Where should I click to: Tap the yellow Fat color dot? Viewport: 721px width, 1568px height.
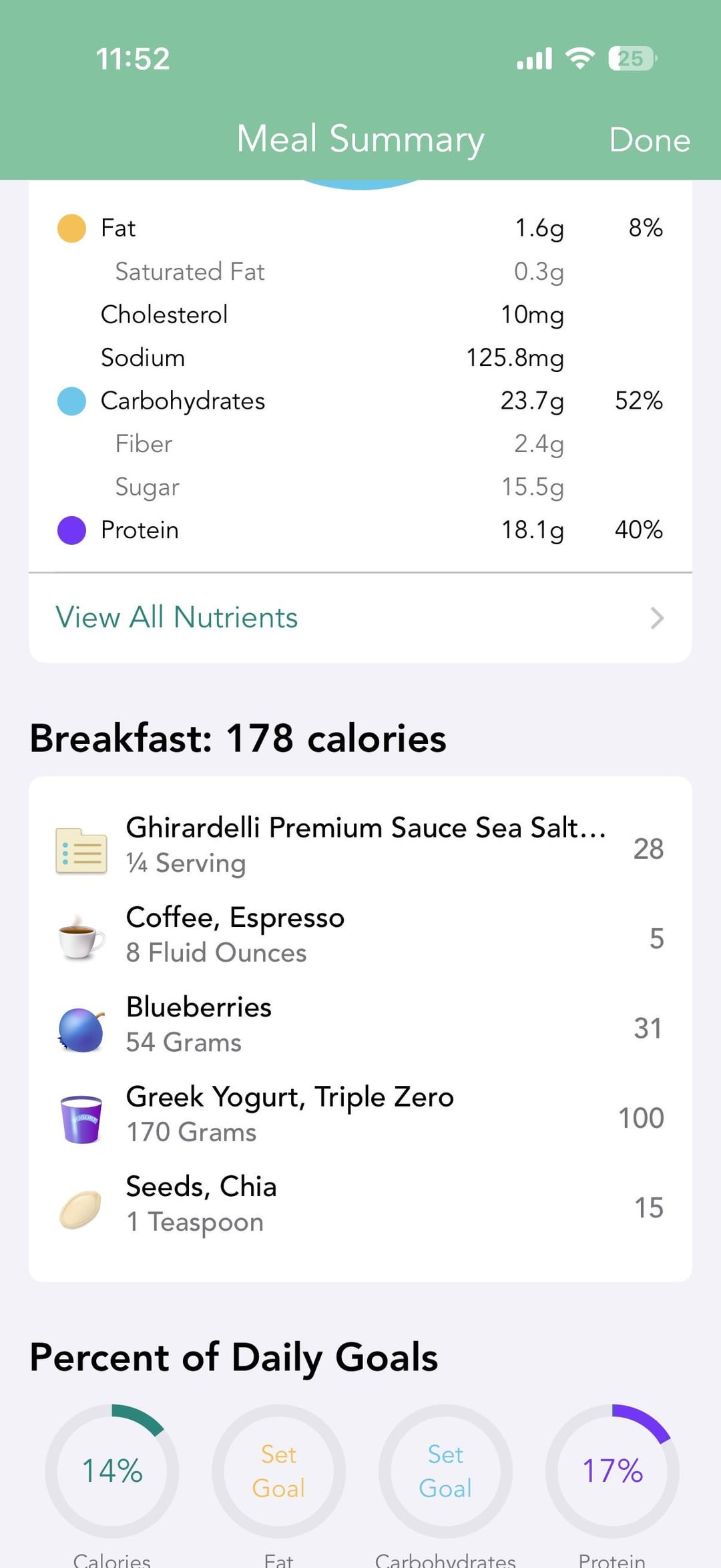tap(71, 228)
